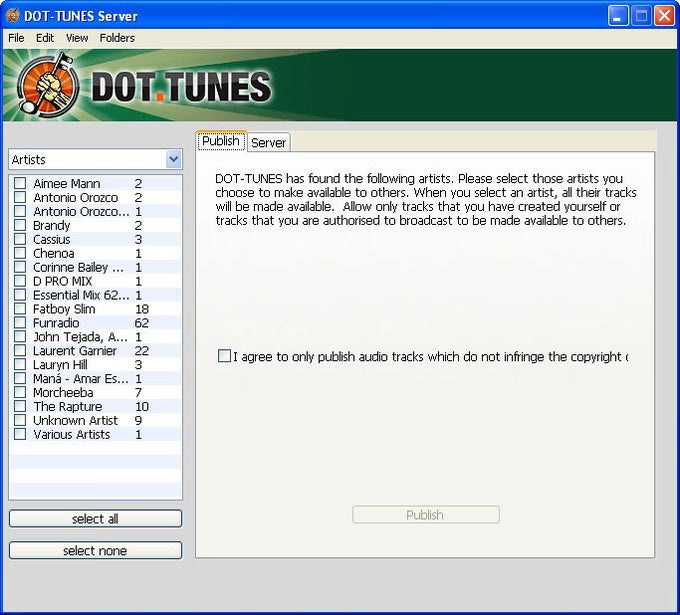The width and height of the screenshot is (680, 615).
Task: Enable the Morcheeba checkbox
Action: 20,392
